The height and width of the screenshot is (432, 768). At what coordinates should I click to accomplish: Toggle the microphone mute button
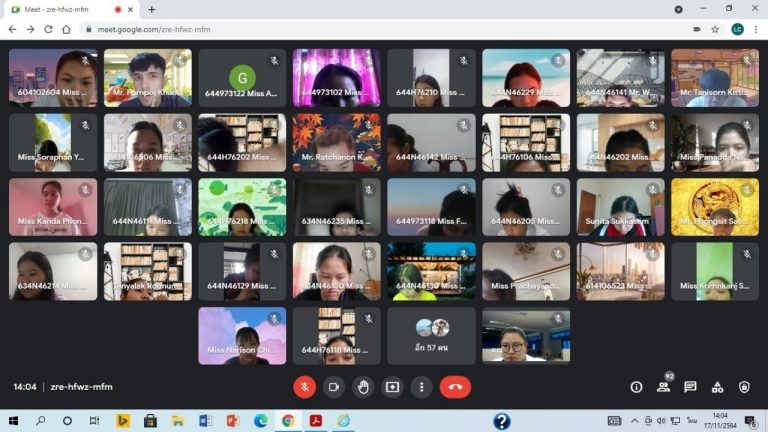click(304, 387)
